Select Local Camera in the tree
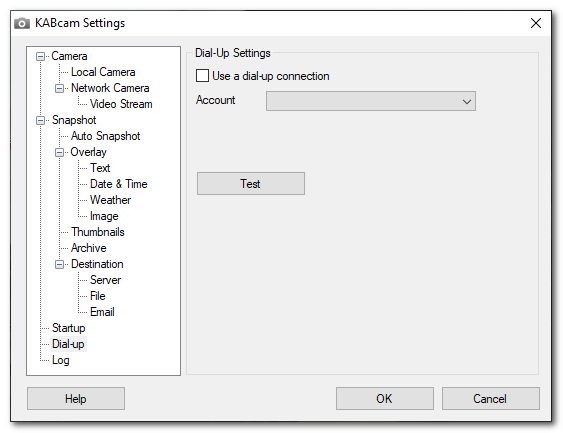Screen dimensions: 563x433 point(103,72)
